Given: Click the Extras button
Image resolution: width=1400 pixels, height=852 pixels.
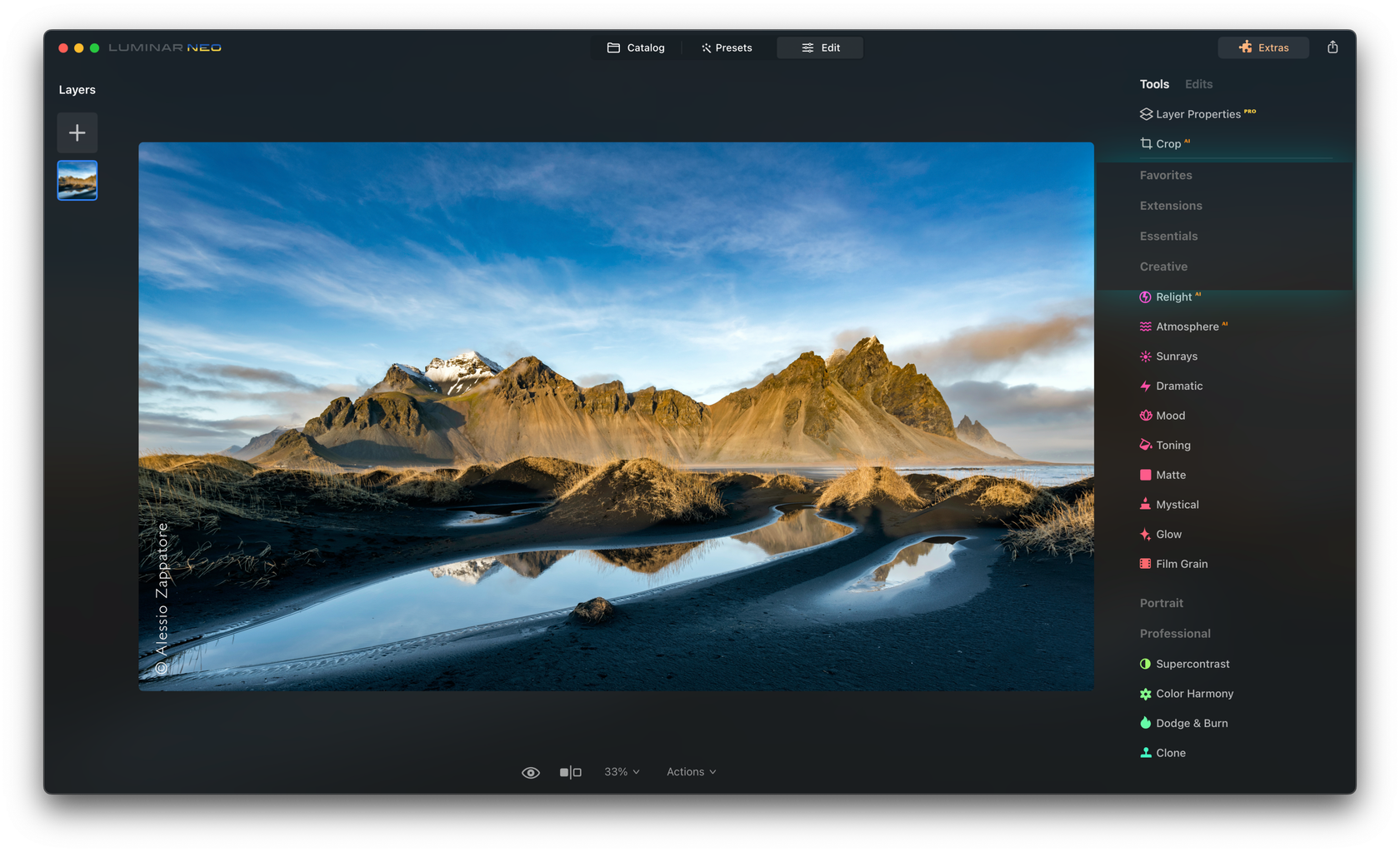Looking at the screenshot, I should pos(1262,47).
